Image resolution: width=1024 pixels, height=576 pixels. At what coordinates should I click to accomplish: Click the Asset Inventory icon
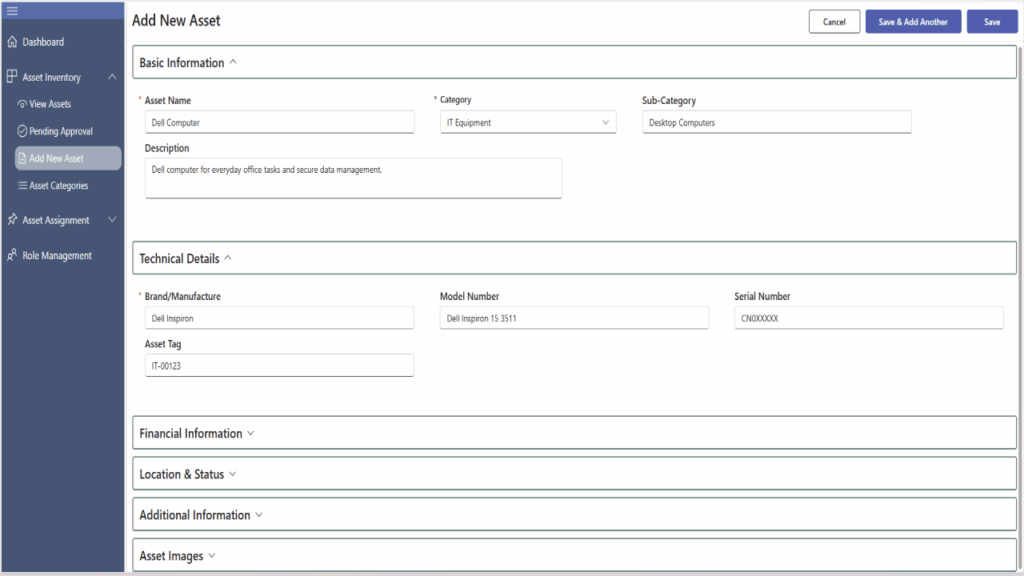[x=10, y=76]
